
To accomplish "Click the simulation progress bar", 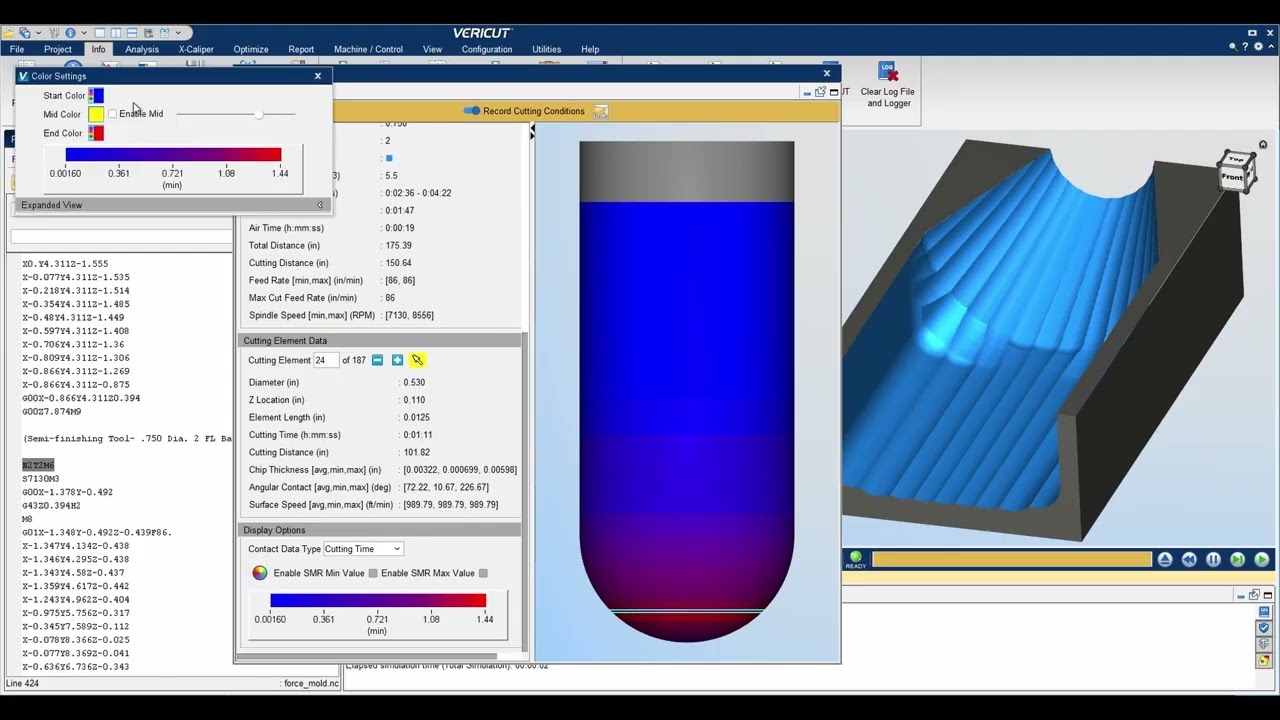I will pyautogui.click(x=1011, y=560).
